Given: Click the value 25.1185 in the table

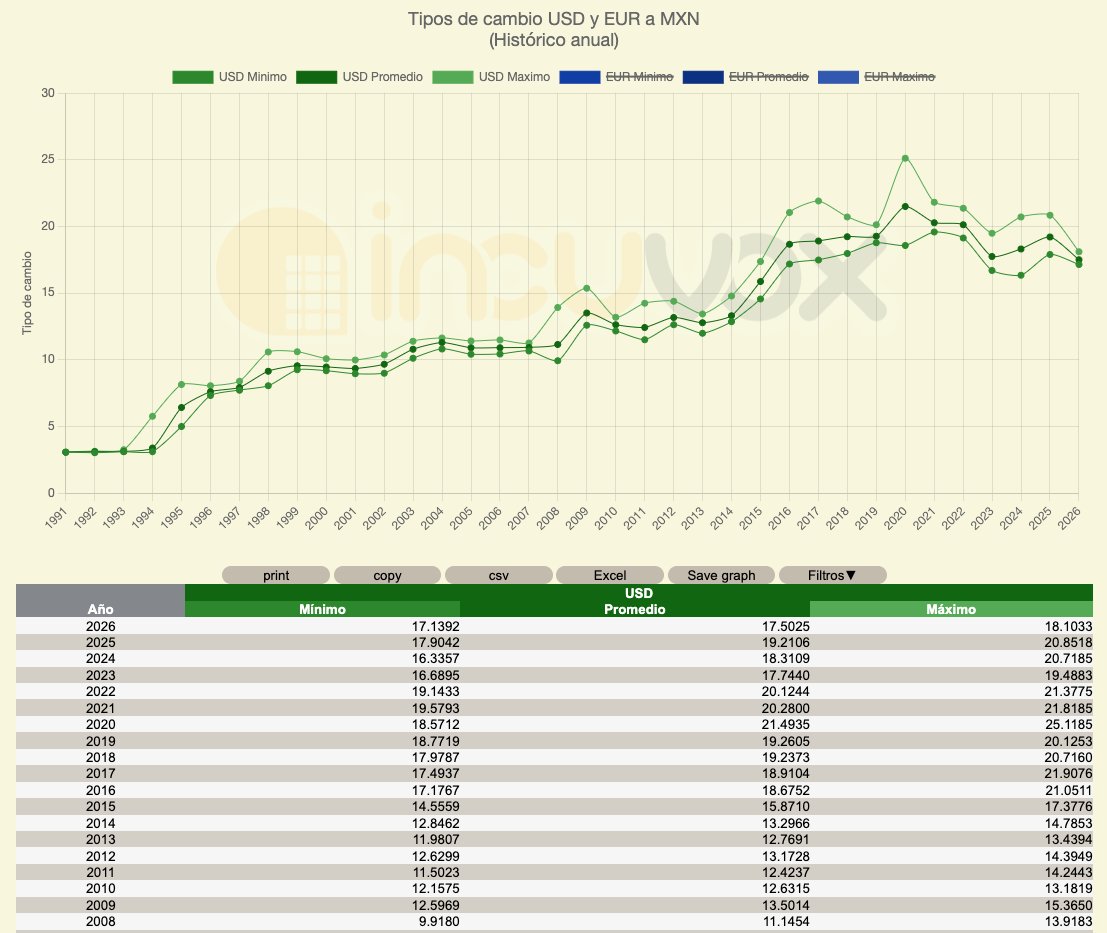Looking at the screenshot, I should [1068, 724].
